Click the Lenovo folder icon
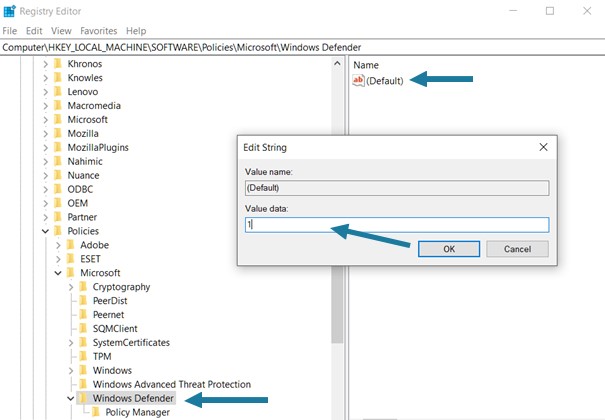The image size is (605, 420). [58, 91]
